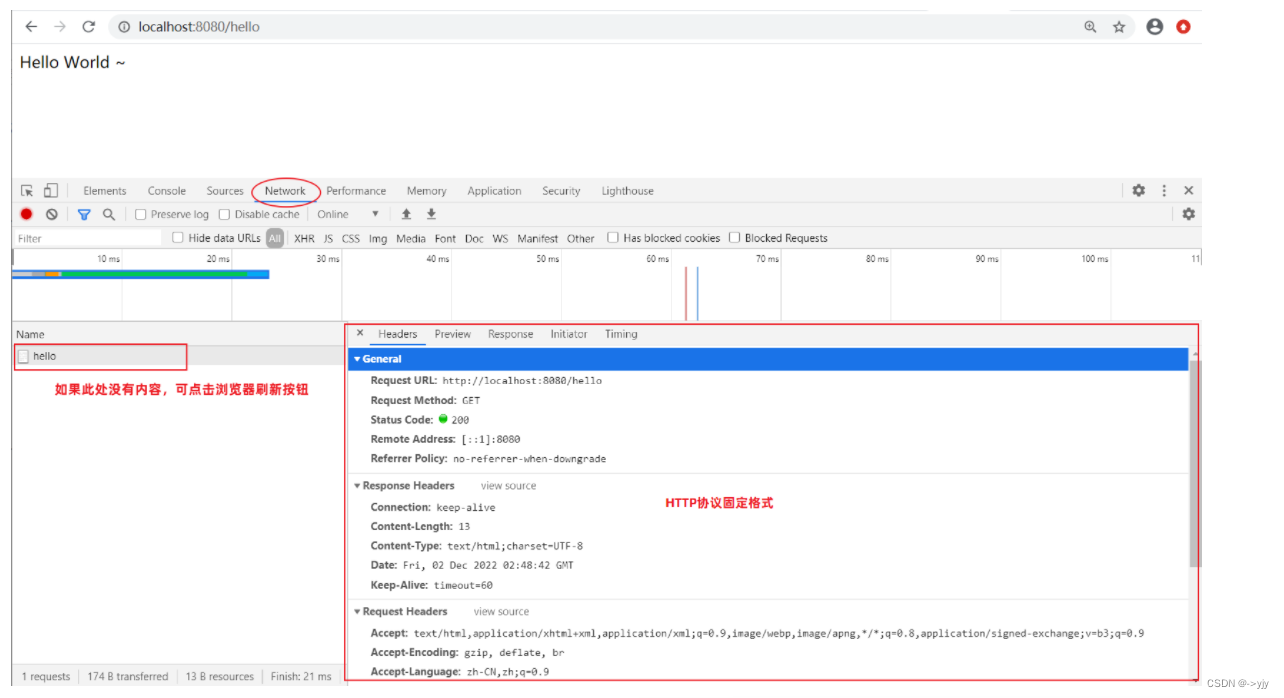Viewport: 1284px width, 698px height.
Task: Import a HAR file
Action: [406, 214]
